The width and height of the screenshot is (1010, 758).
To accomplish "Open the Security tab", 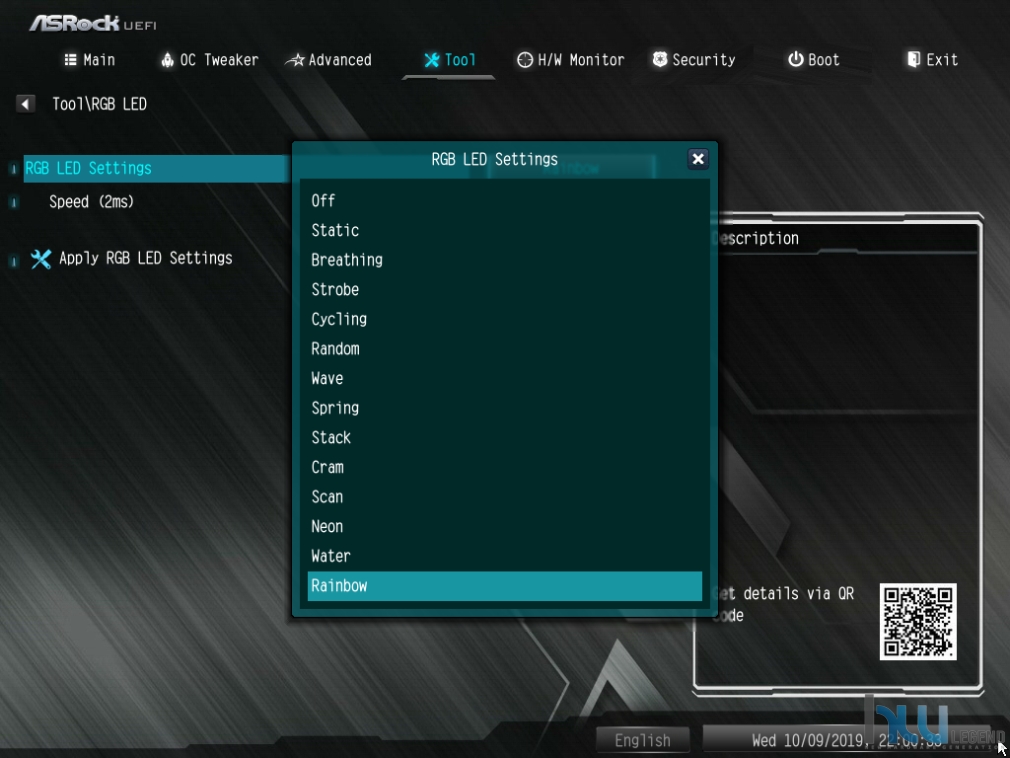I will [694, 60].
